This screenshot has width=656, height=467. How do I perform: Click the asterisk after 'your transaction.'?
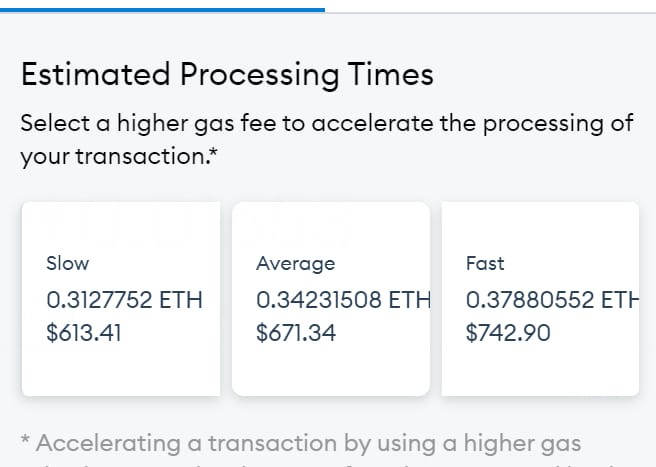[214, 151]
